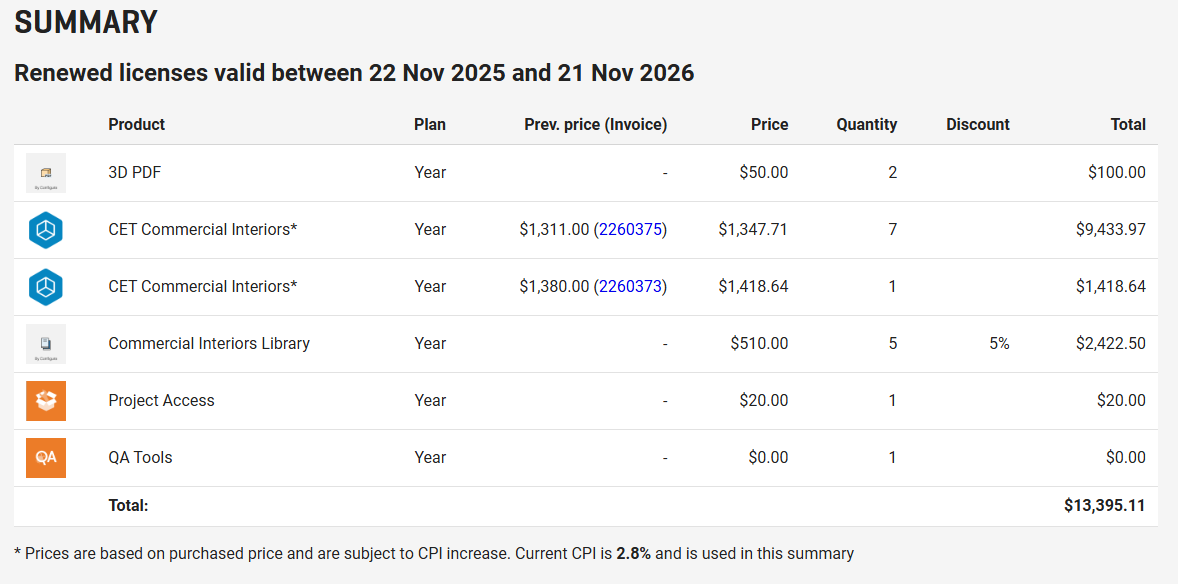Open invoice link 2260373
Image resolution: width=1178 pixels, height=584 pixels.
pos(630,286)
